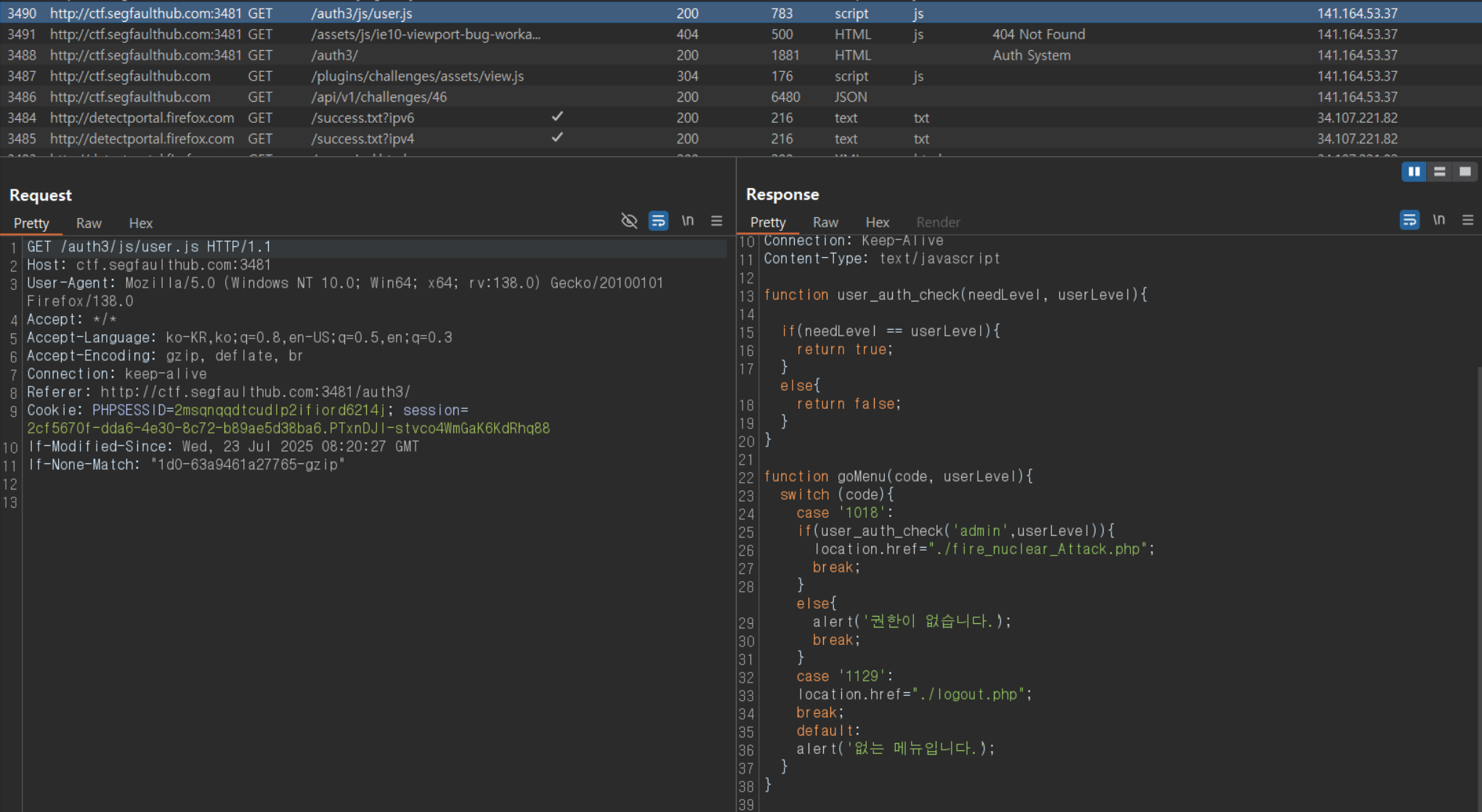This screenshot has width=1482, height=812.
Task: Select history row 3486 /api/v1/challenges/46
Action: tap(741, 97)
